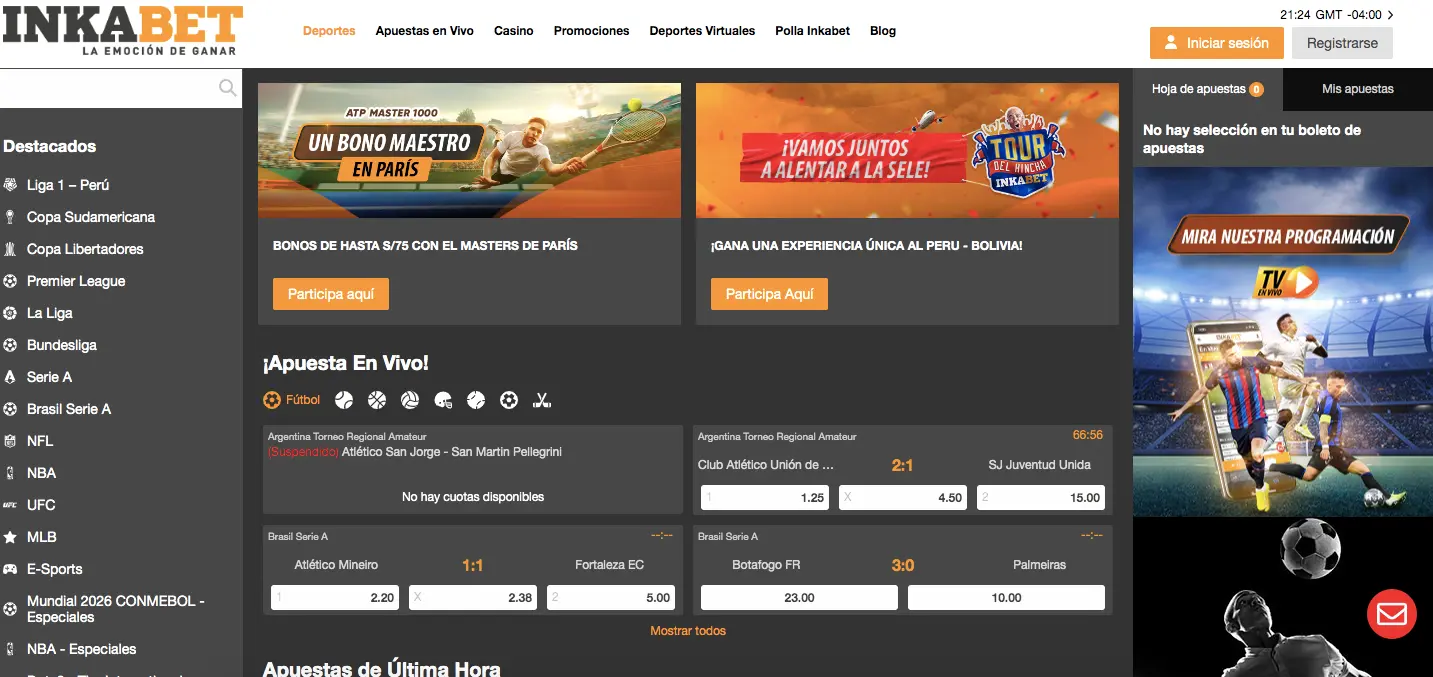Open the Atlético Mineiro 1:1 match score
Viewport: 1433px width, 677px height.
click(x=473, y=565)
